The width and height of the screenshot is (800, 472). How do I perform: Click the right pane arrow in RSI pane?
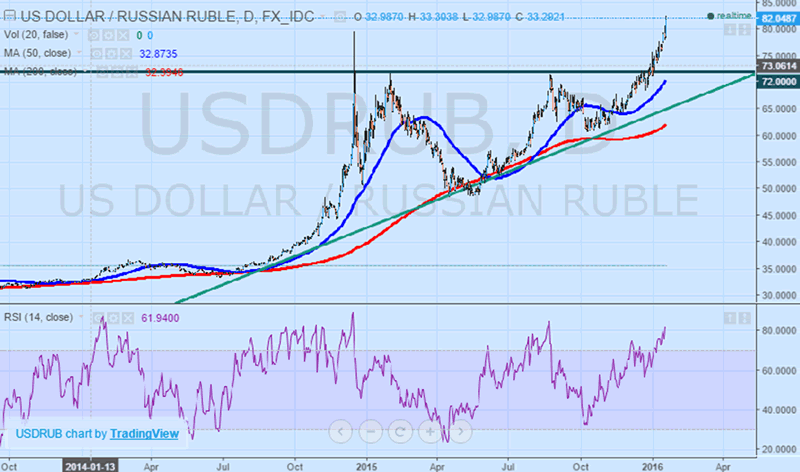point(745,318)
